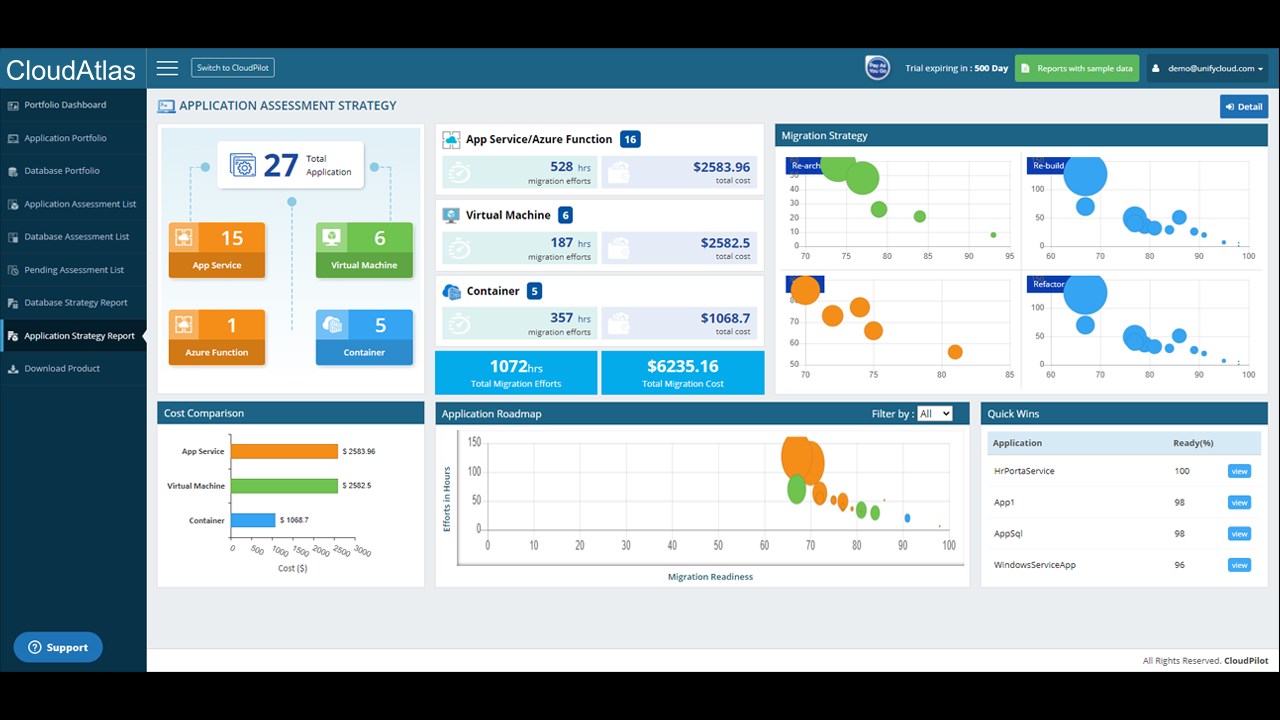
Task: Click the Refactor chart label
Action: pyautogui.click(x=1048, y=284)
